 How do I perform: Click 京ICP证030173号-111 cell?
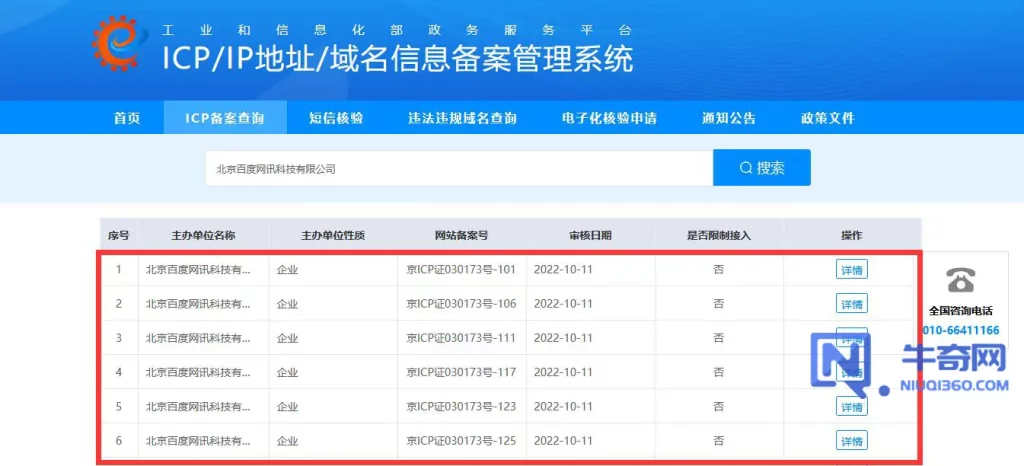pyautogui.click(x=461, y=338)
